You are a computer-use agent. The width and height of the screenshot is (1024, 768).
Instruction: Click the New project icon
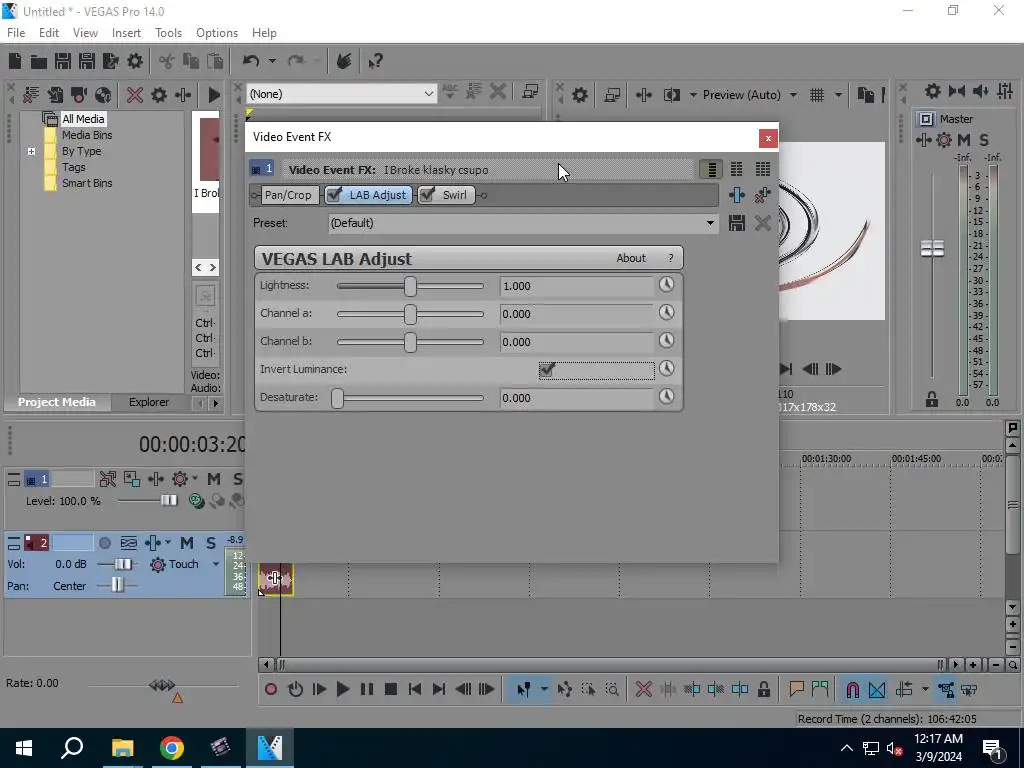click(x=15, y=61)
